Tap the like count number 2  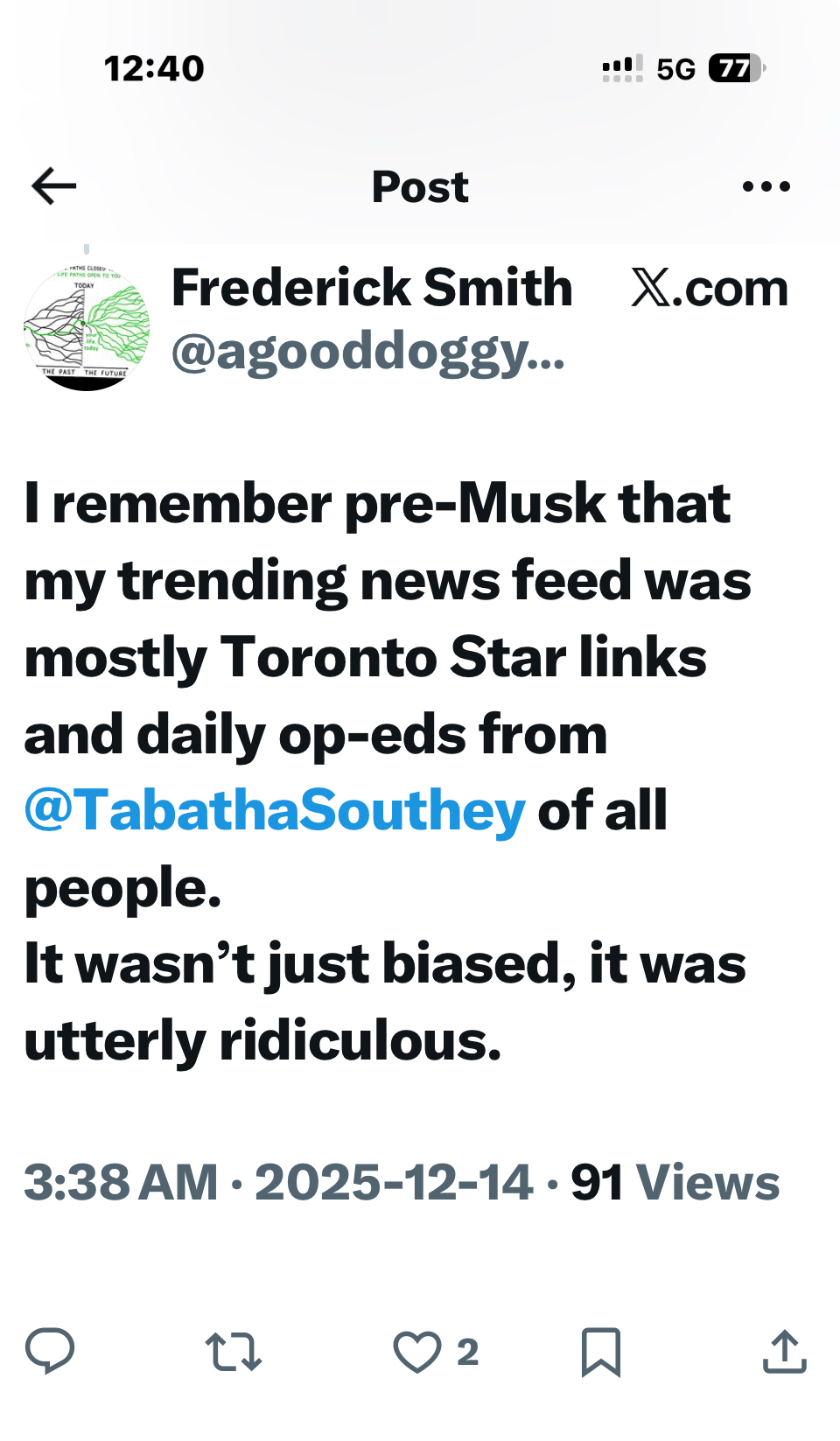(x=468, y=1353)
